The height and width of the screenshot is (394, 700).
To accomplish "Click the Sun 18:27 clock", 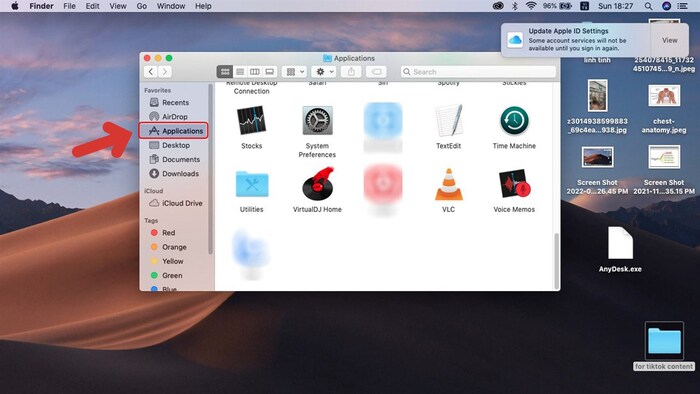I will point(615,6).
